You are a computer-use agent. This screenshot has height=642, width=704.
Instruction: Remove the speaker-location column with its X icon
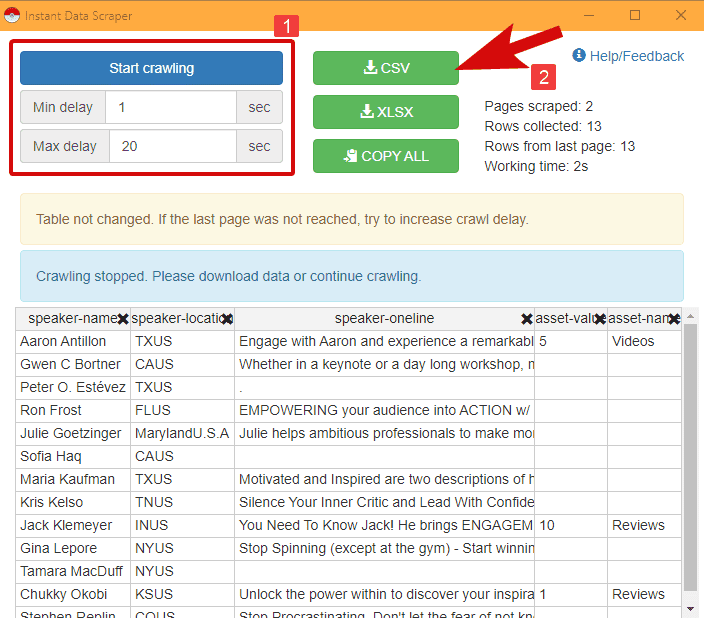[227, 319]
